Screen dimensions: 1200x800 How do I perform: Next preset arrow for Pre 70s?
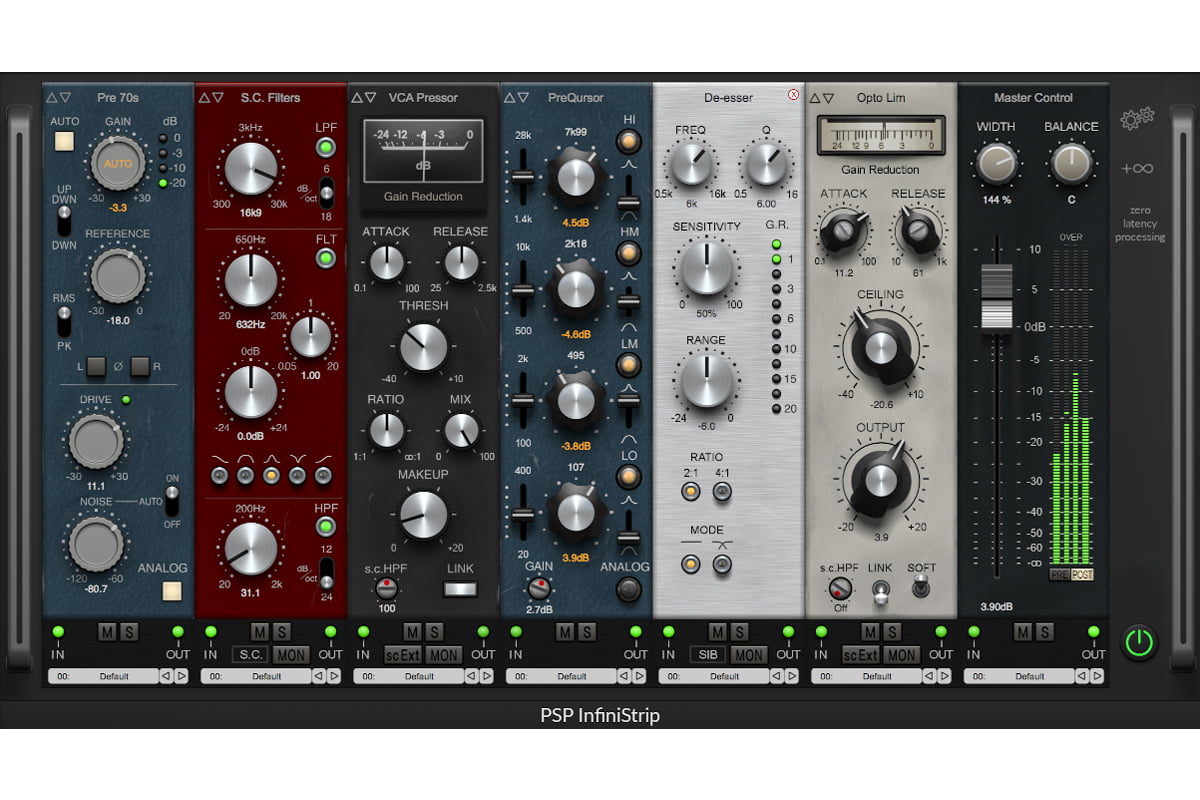click(181, 676)
